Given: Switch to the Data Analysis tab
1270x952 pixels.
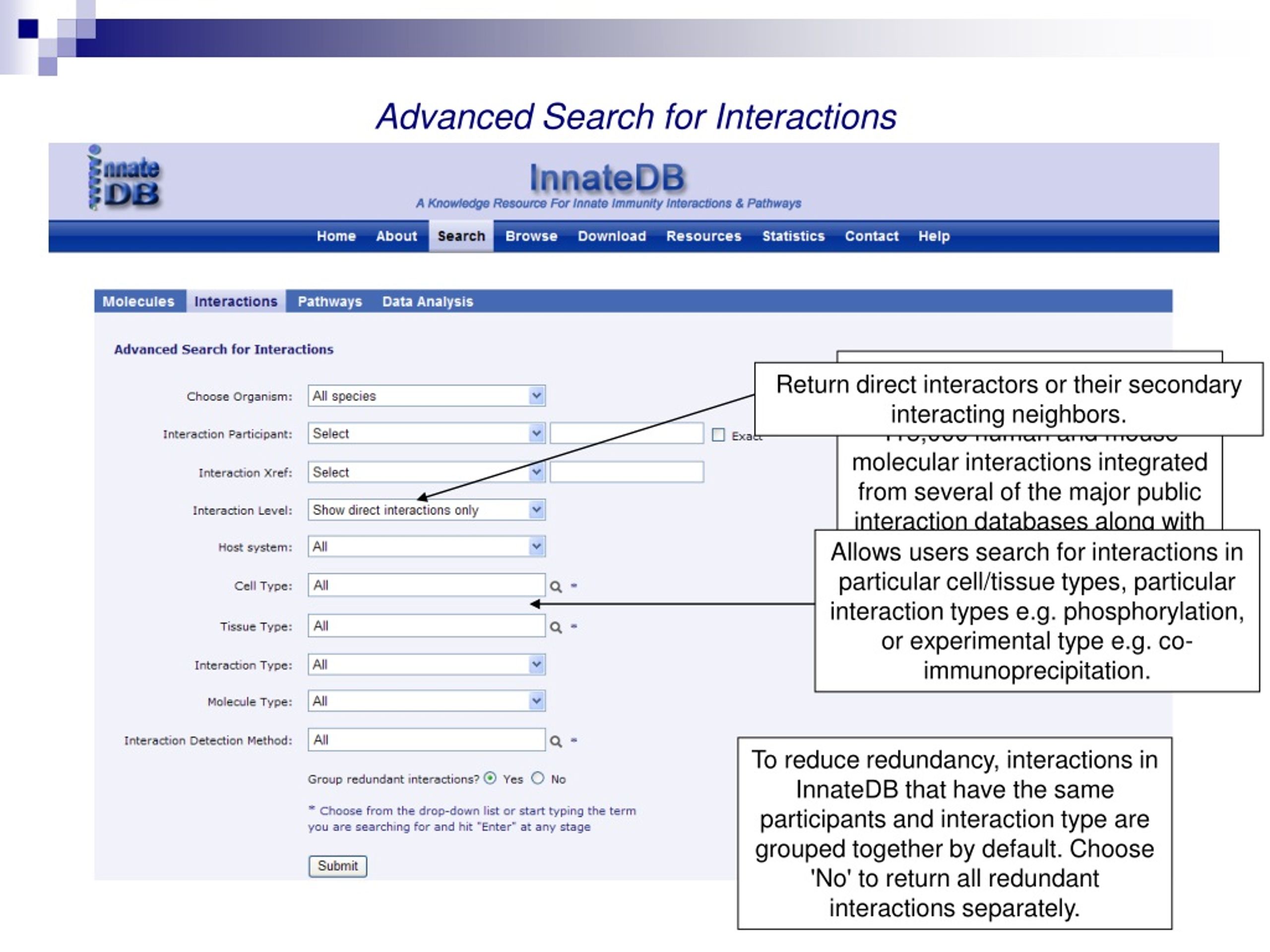Looking at the screenshot, I should (428, 301).
